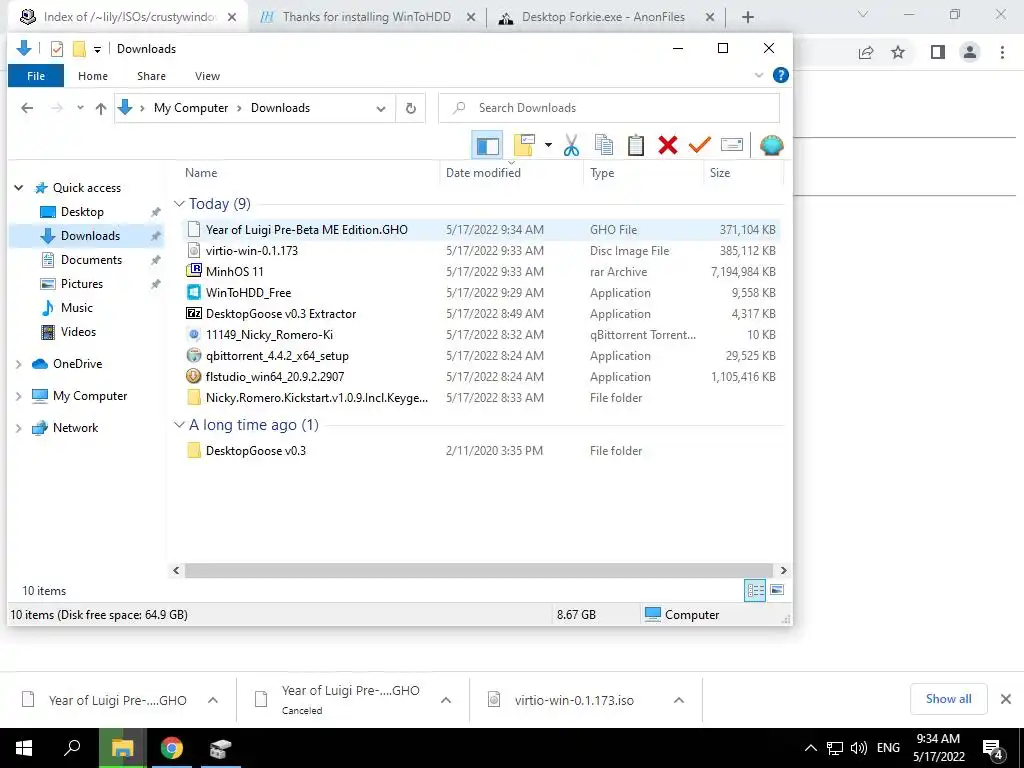Image resolution: width=1024 pixels, height=768 pixels.
Task: Collapse the A long time ago group
Action: 179,425
